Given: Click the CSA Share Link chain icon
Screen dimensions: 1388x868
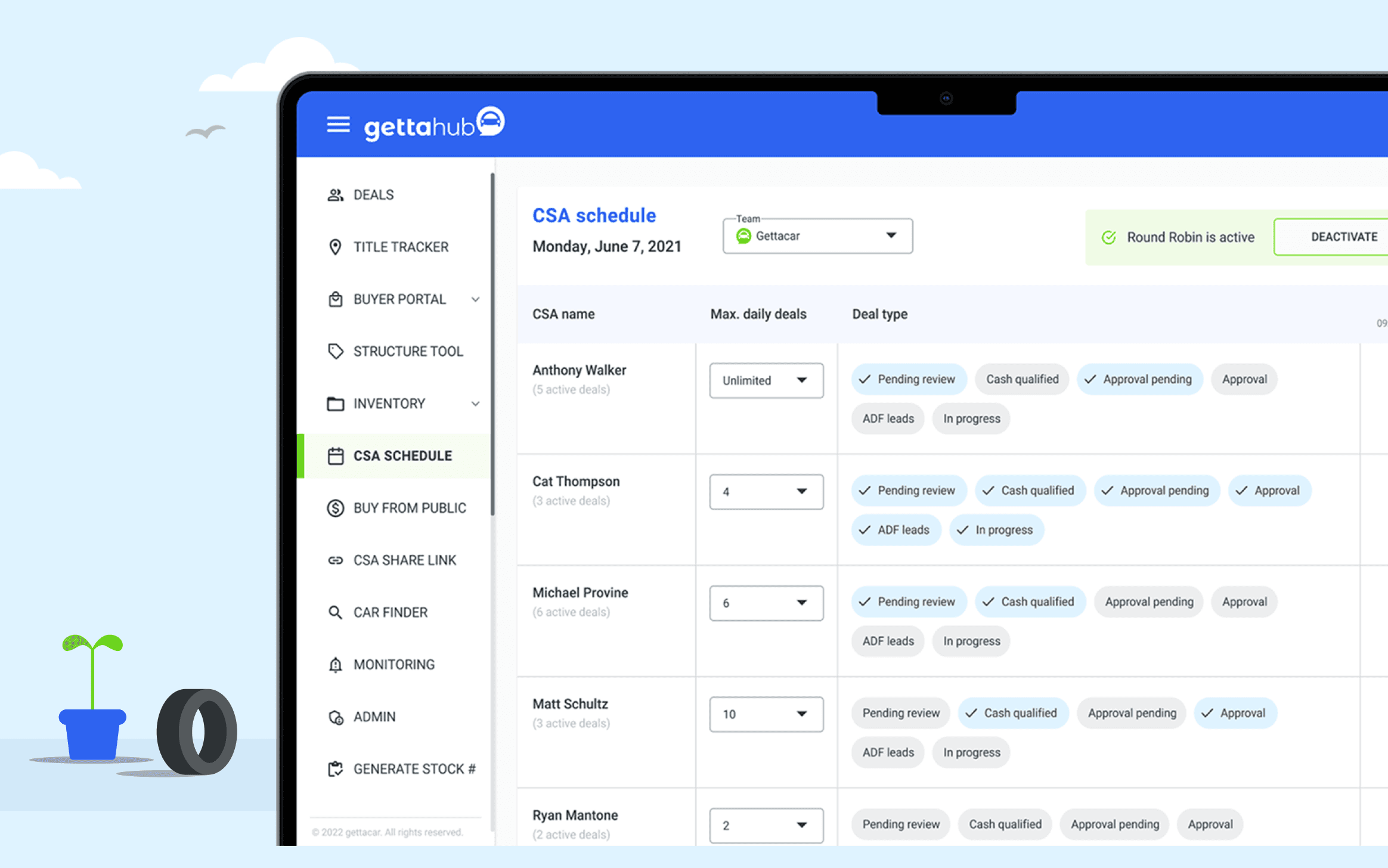Looking at the screenshot, I should [x=335, y=560].
